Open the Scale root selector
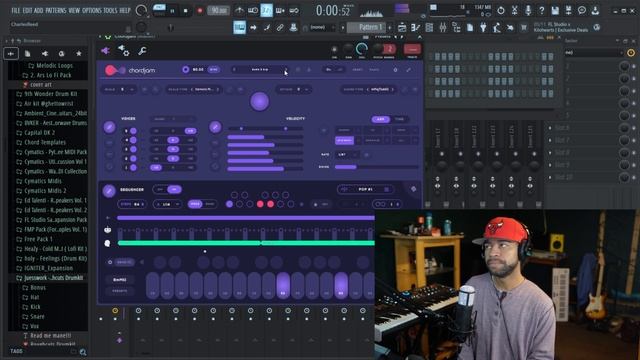The image size is (640, 360). [x=119, y=89]
